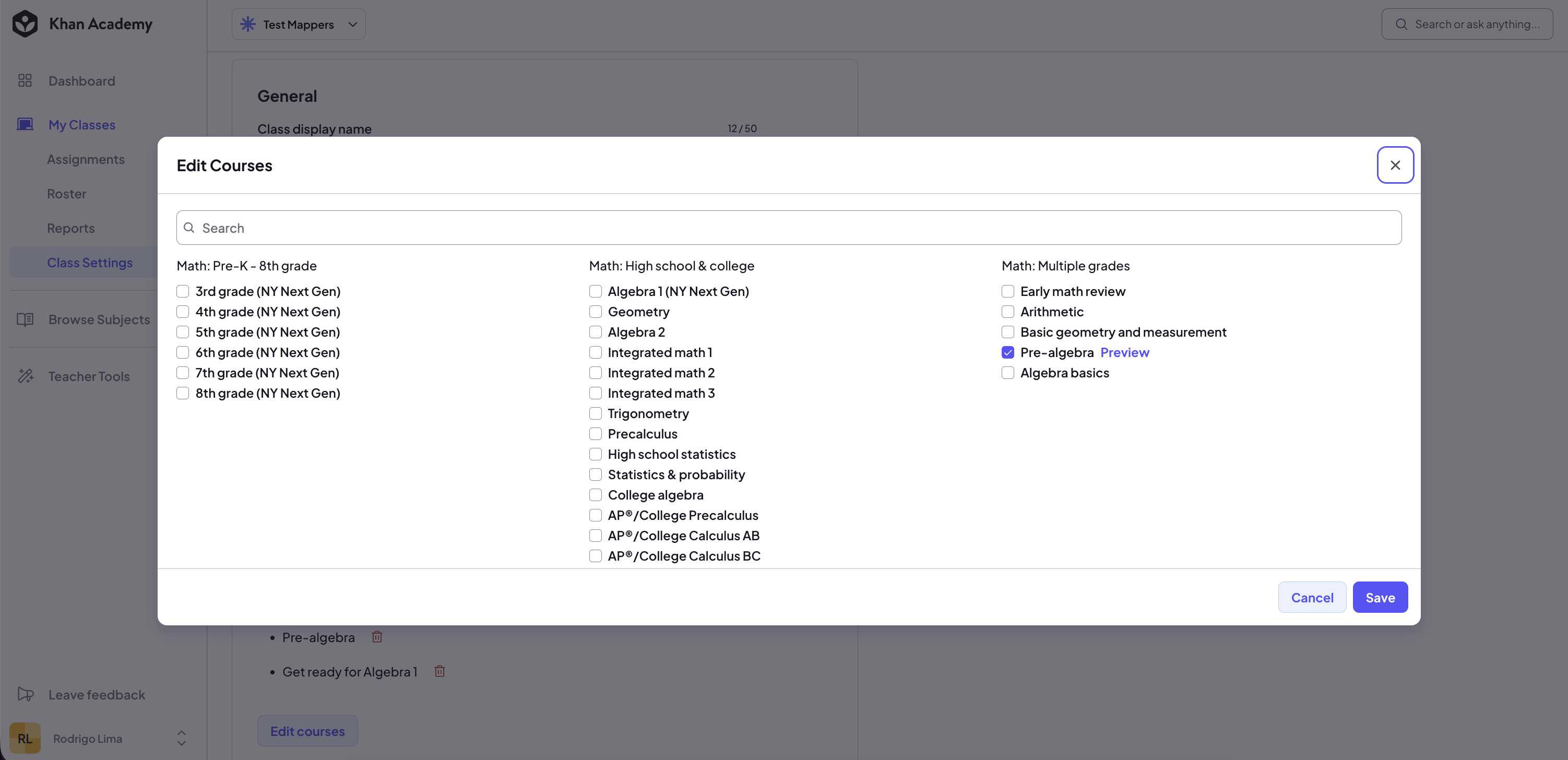Click Leave feedback in sidebar

[x=97, y=694]
